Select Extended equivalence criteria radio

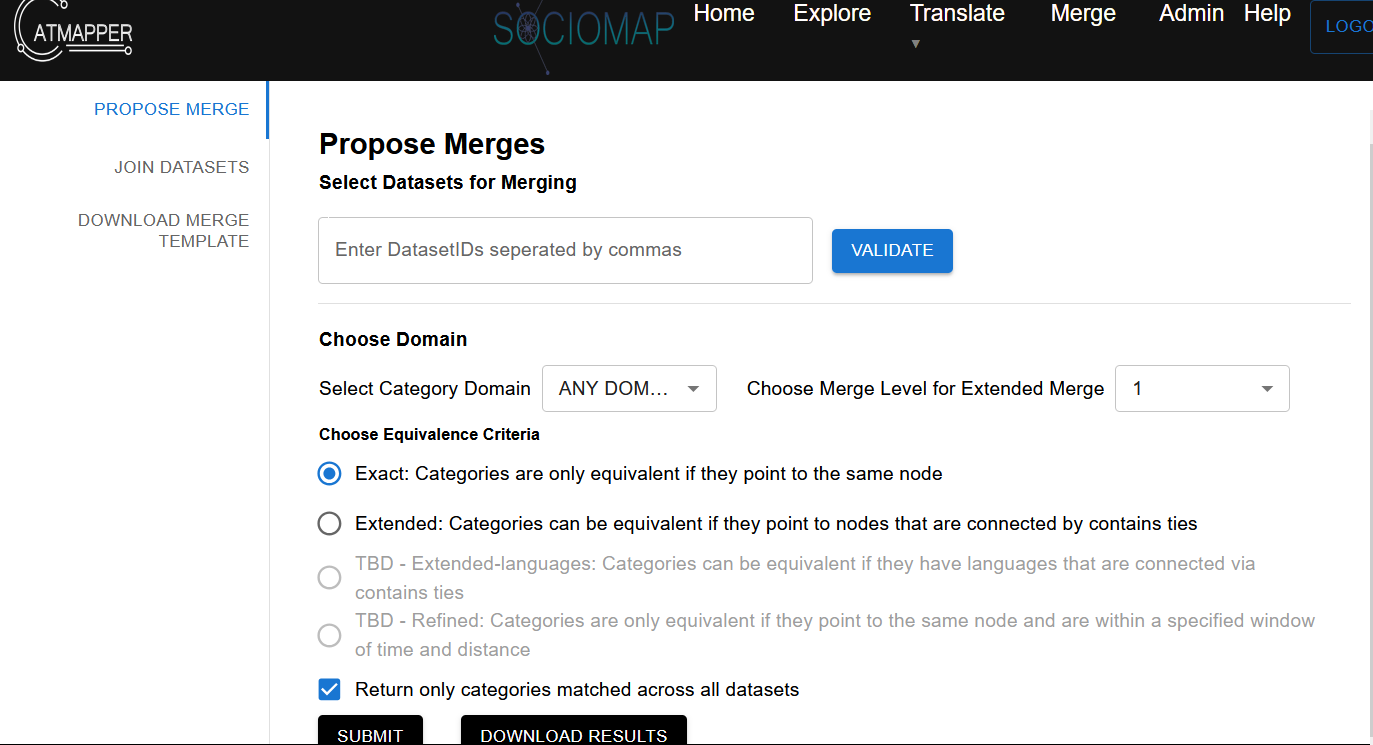330,524
